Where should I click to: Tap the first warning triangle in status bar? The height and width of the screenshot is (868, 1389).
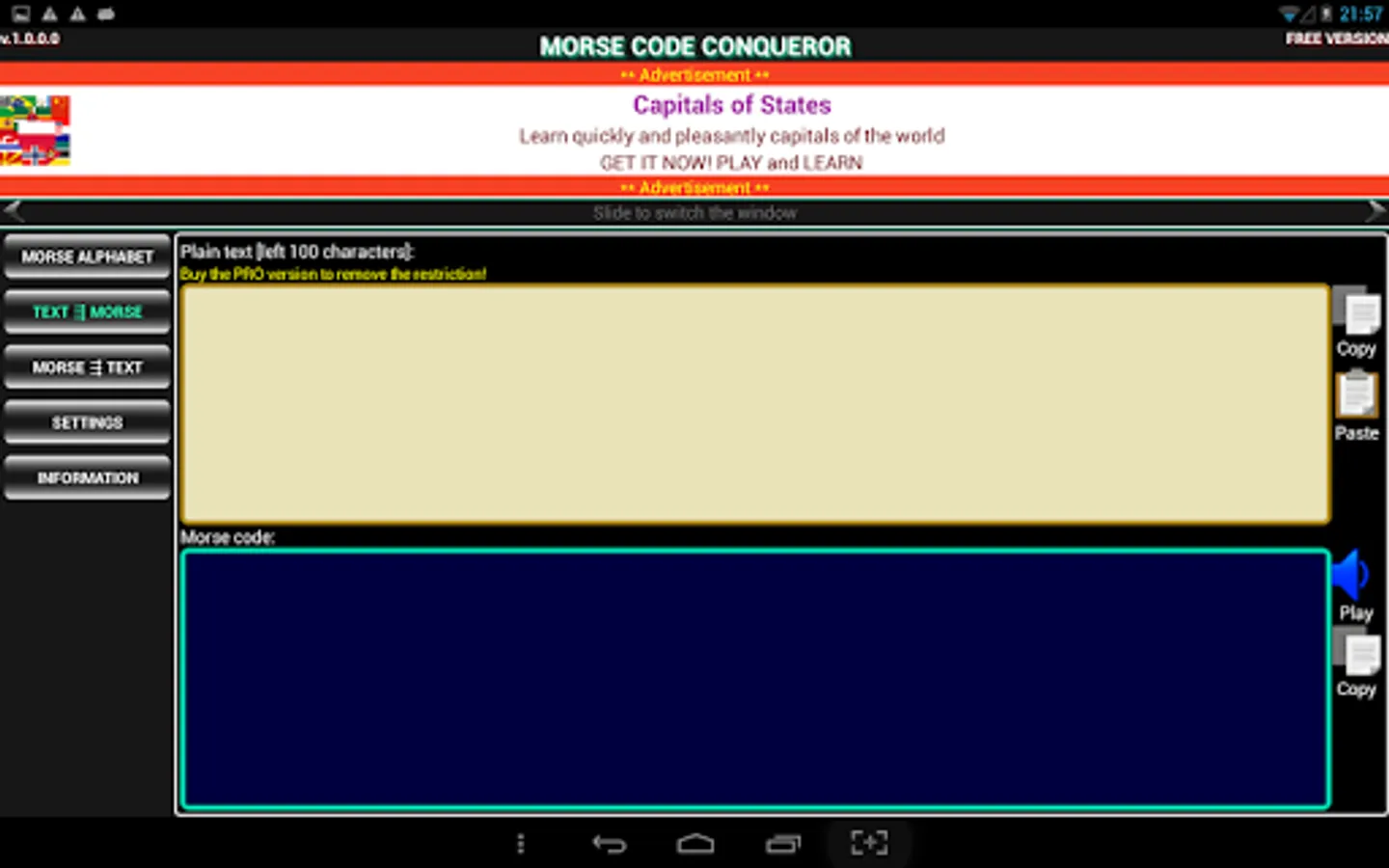49,14
